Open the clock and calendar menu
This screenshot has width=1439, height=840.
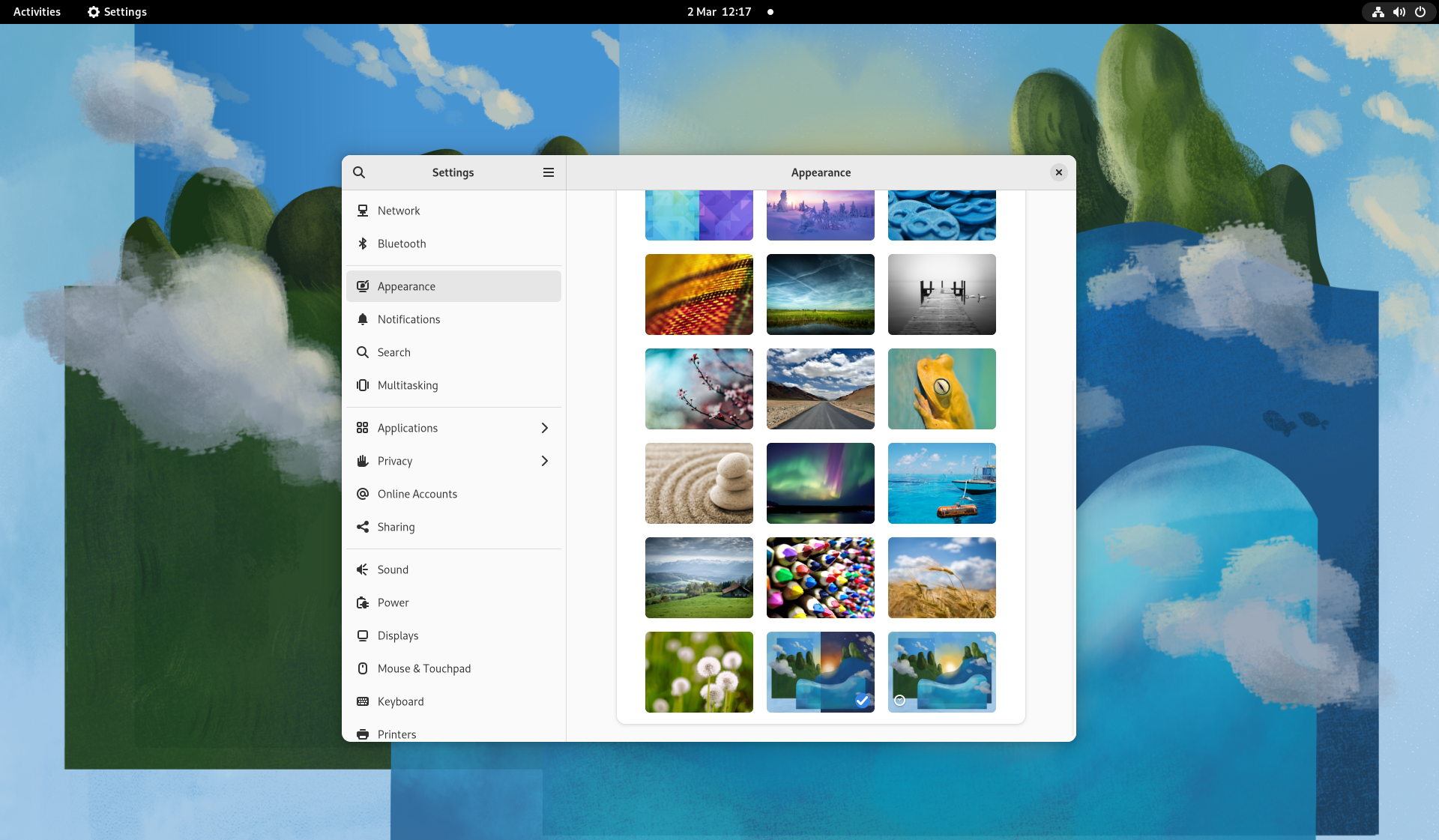click(x=719, y=12)
